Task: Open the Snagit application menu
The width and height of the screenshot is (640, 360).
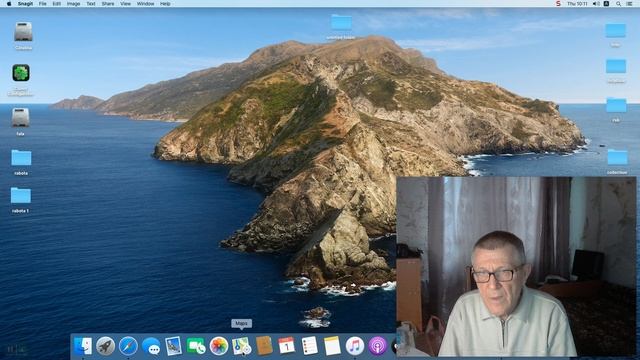Action: (25, 4)
